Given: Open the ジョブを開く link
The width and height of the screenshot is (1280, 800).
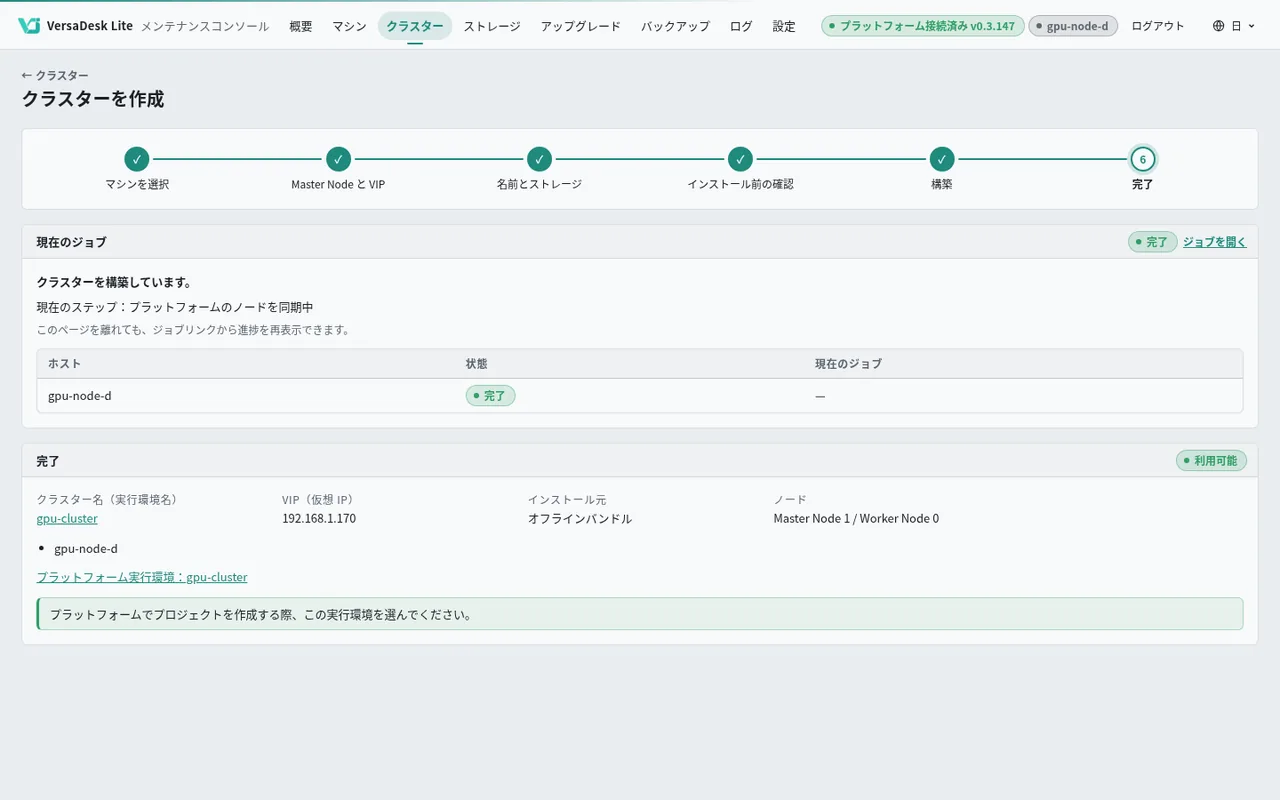Looking at the screenshot, I should click(x=1215, y=242).
